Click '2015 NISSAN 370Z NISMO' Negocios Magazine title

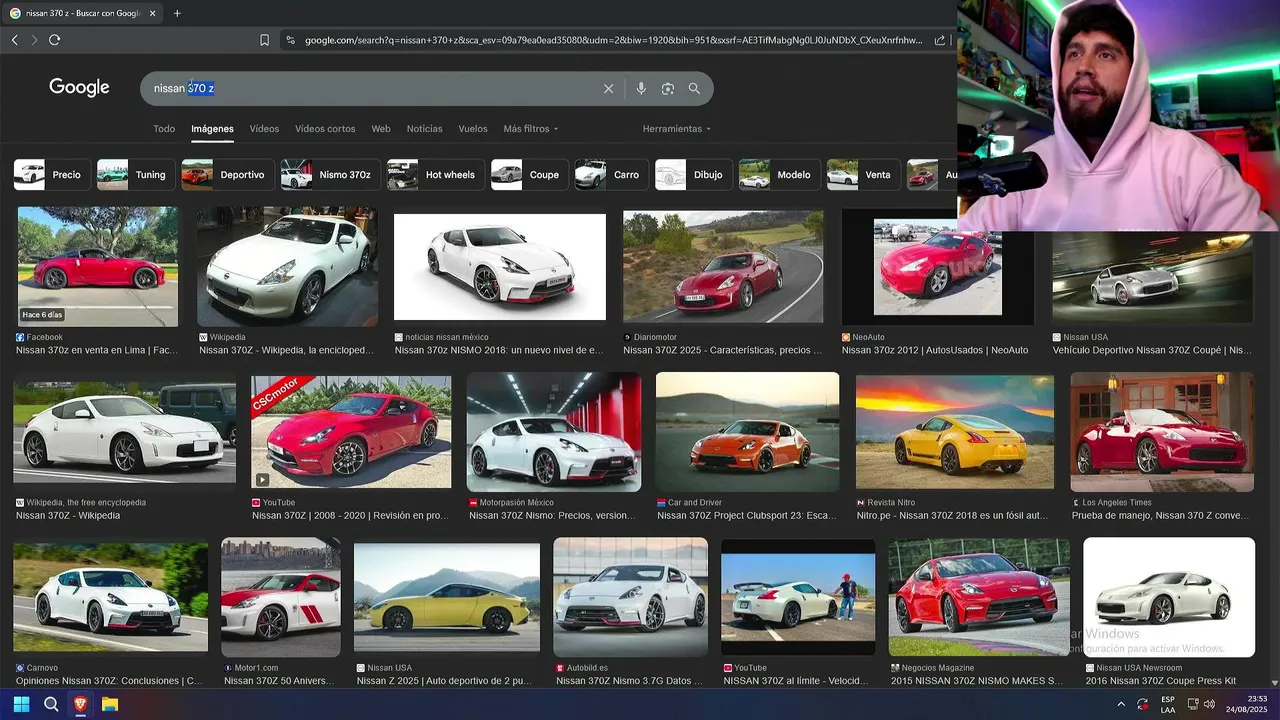977,681
